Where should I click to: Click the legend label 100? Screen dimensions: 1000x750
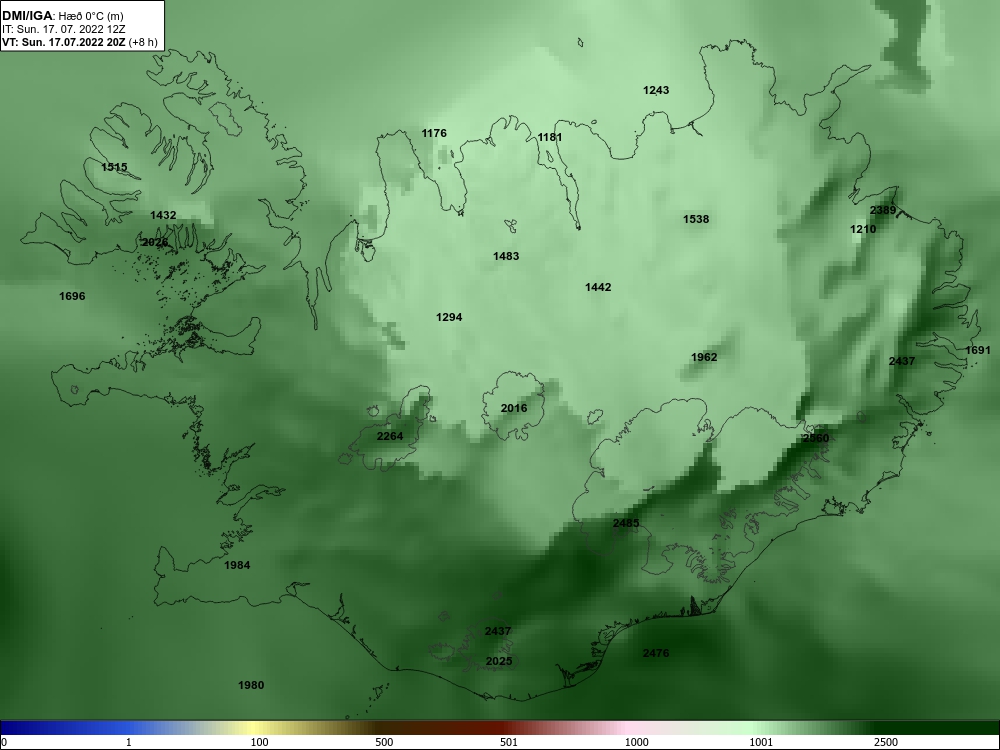(x=260, y=742)
